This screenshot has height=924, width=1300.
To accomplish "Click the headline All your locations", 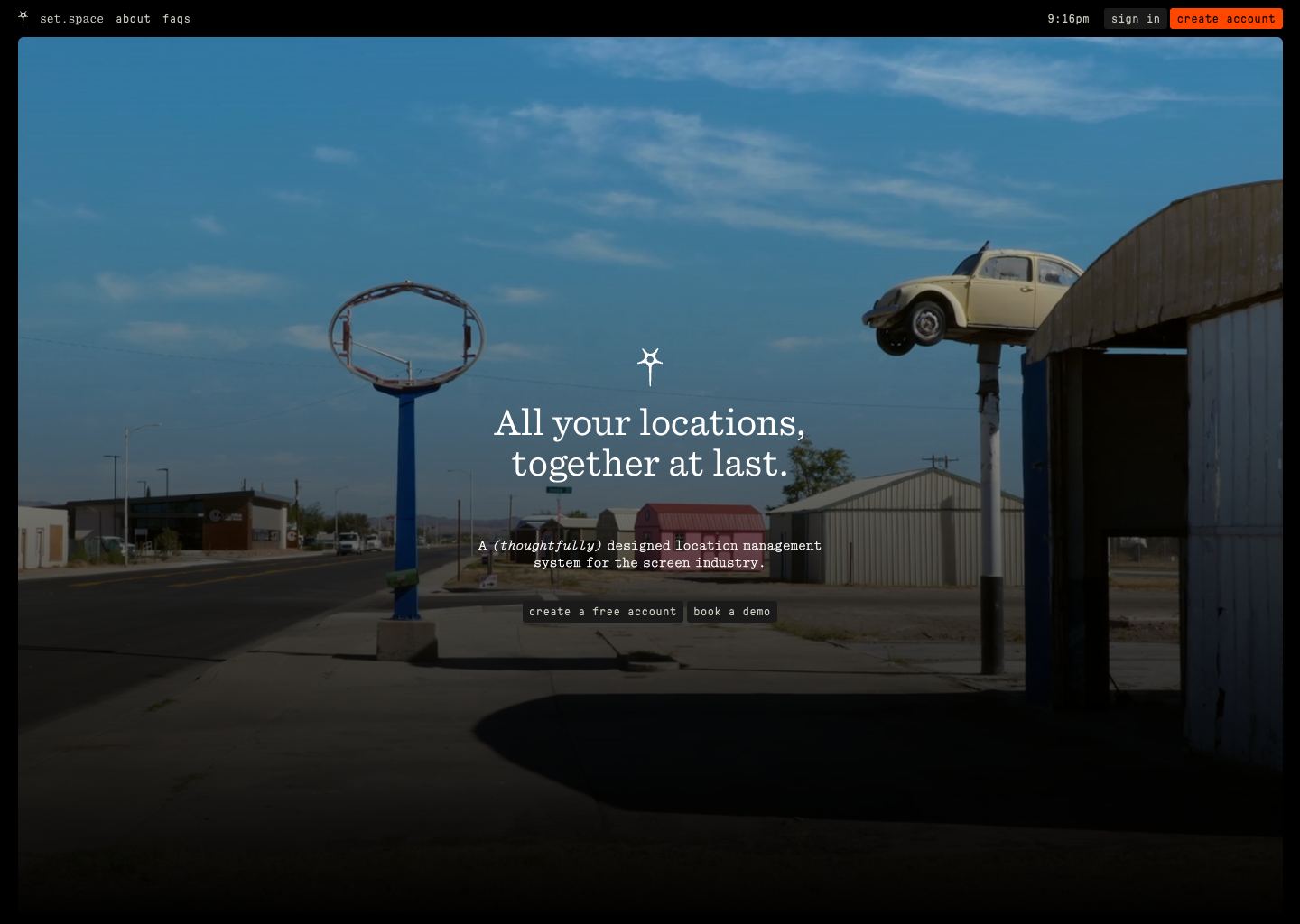I will 650,443.
